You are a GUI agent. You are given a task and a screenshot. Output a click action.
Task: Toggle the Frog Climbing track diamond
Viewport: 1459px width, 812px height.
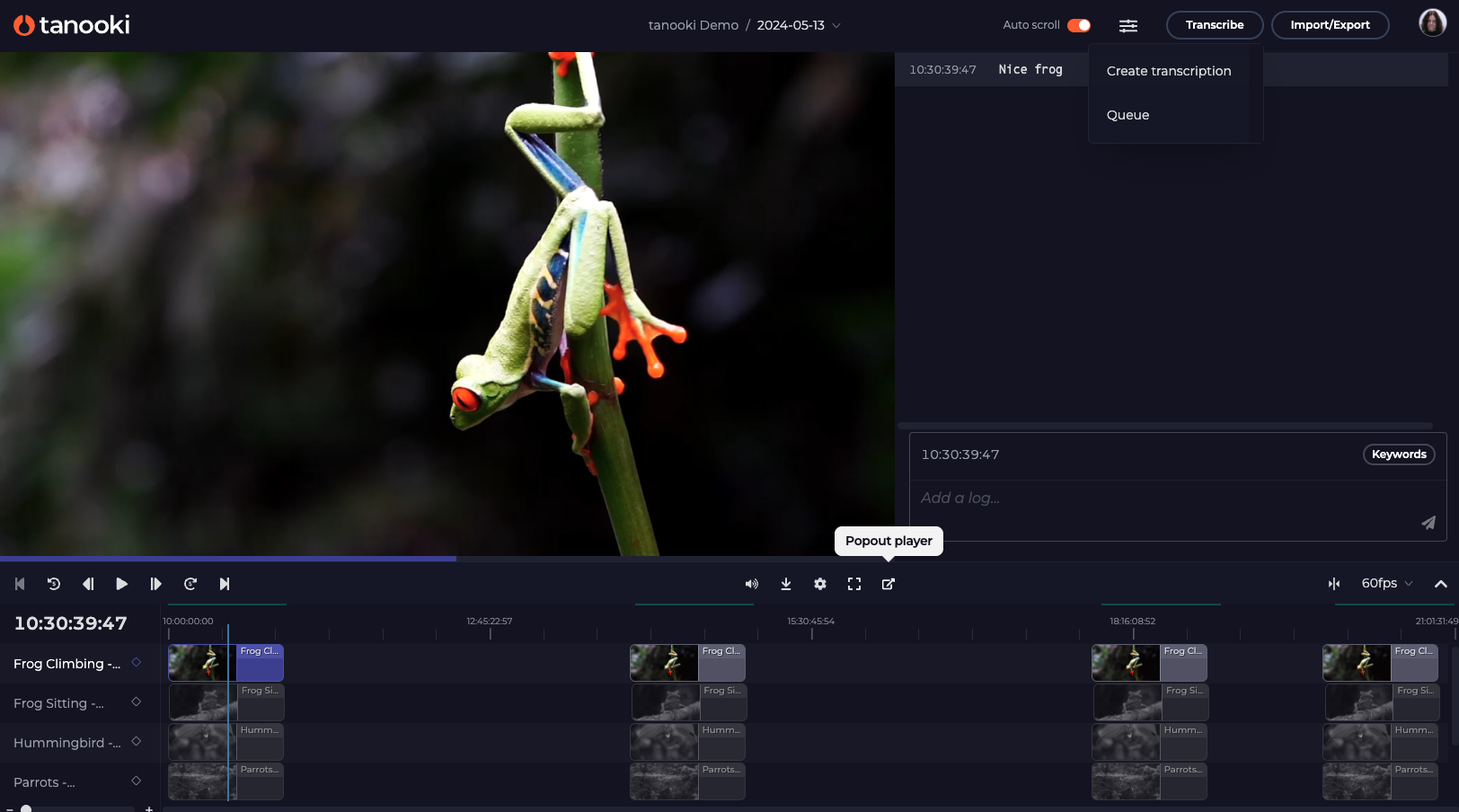point(137,663)
